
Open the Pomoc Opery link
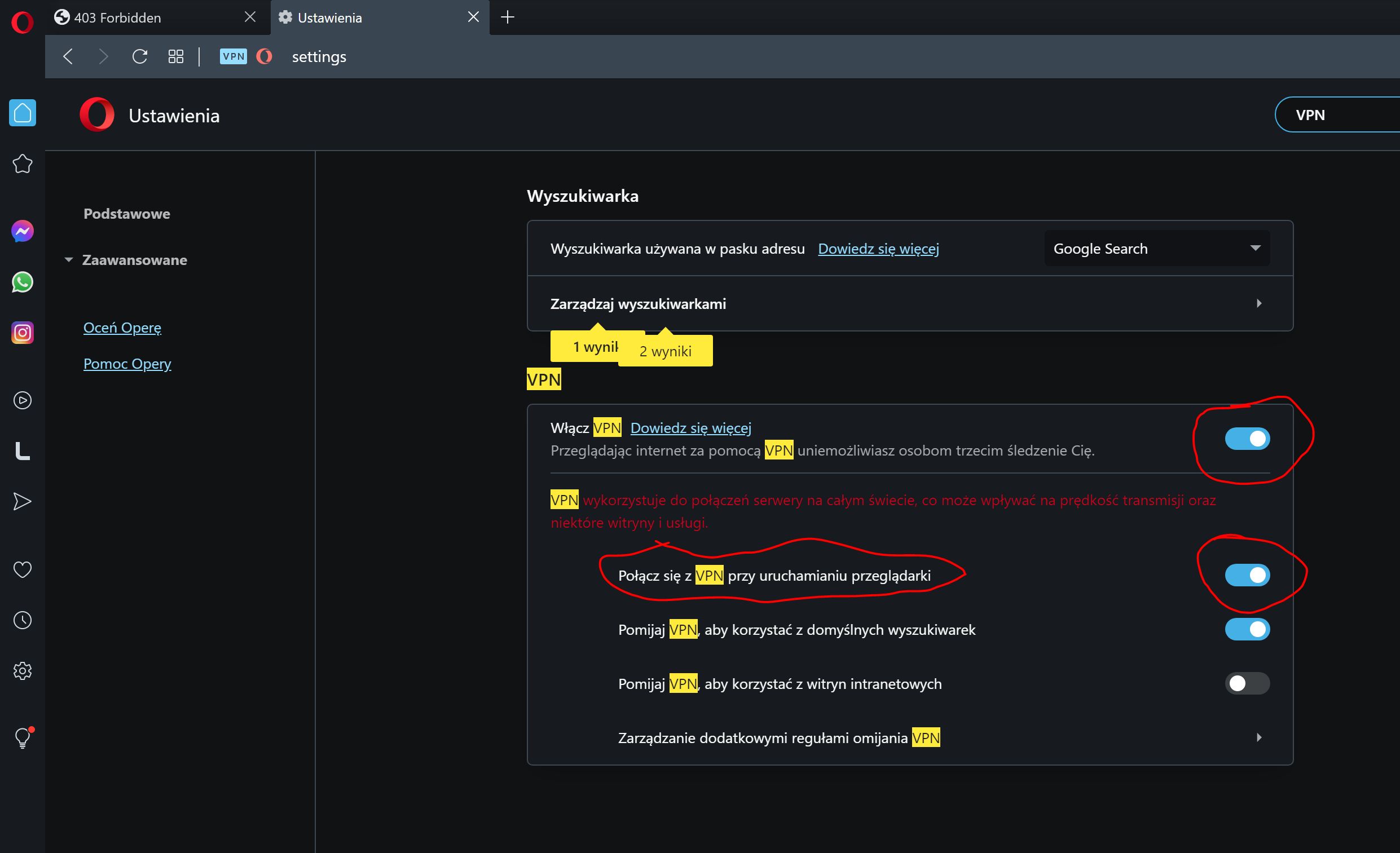pos(127,364)
